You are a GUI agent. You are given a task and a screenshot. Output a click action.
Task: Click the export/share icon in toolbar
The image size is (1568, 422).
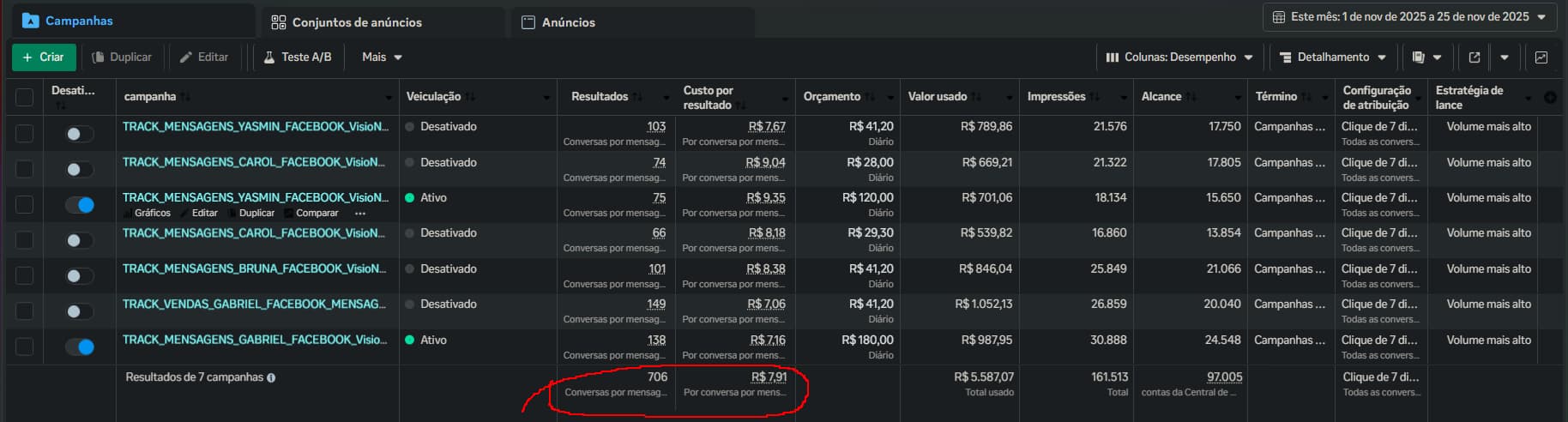coord(1475,57)
